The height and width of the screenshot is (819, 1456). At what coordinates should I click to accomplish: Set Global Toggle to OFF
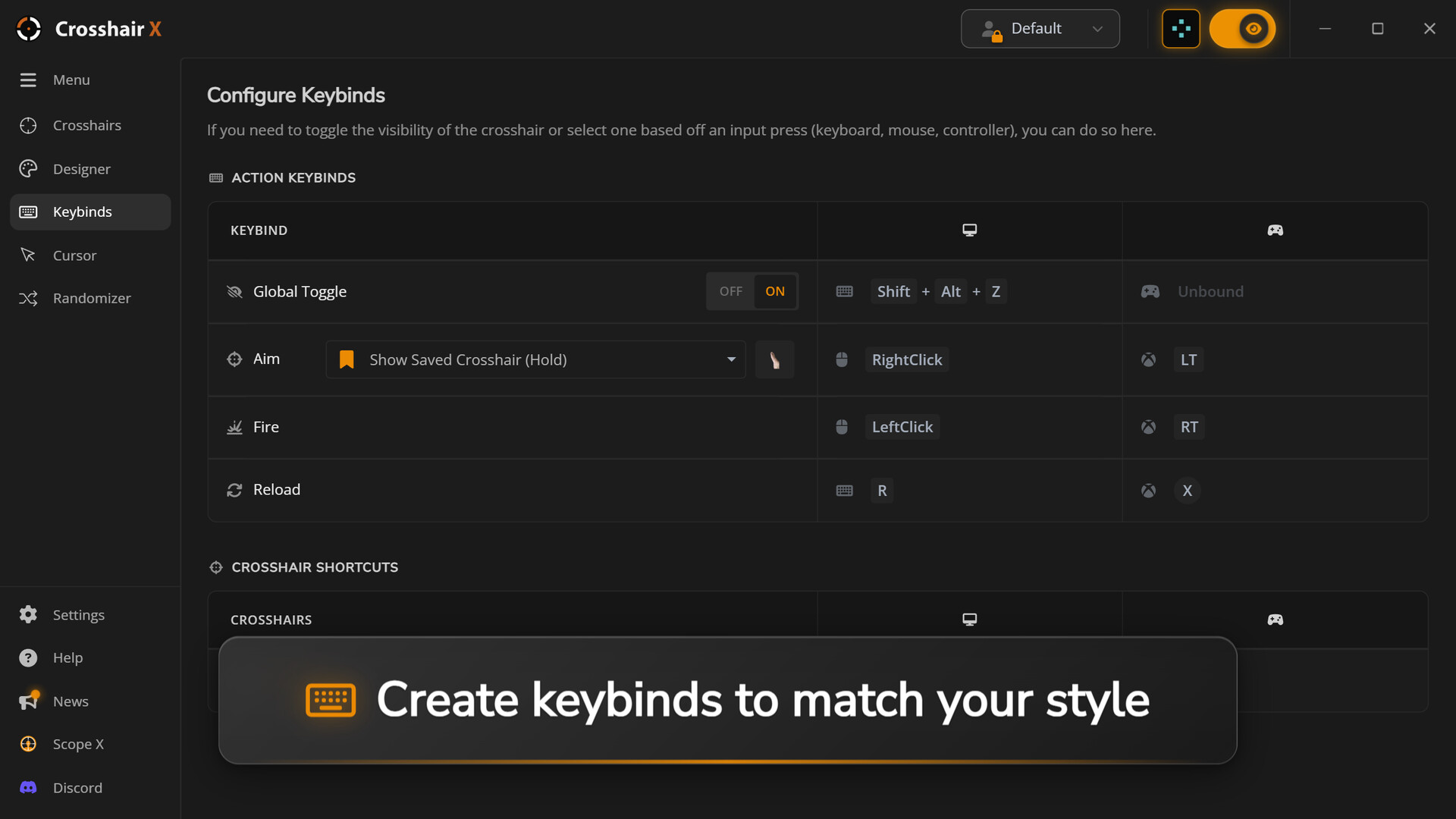click(x=730, y=291)
